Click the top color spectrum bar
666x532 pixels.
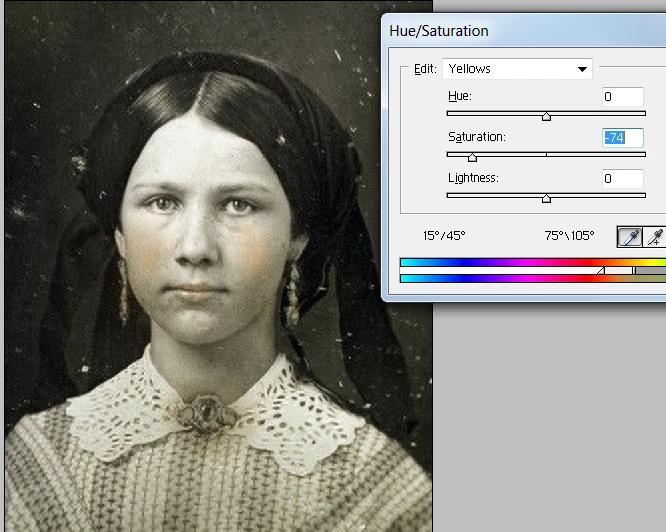click(x=533, y=262)
